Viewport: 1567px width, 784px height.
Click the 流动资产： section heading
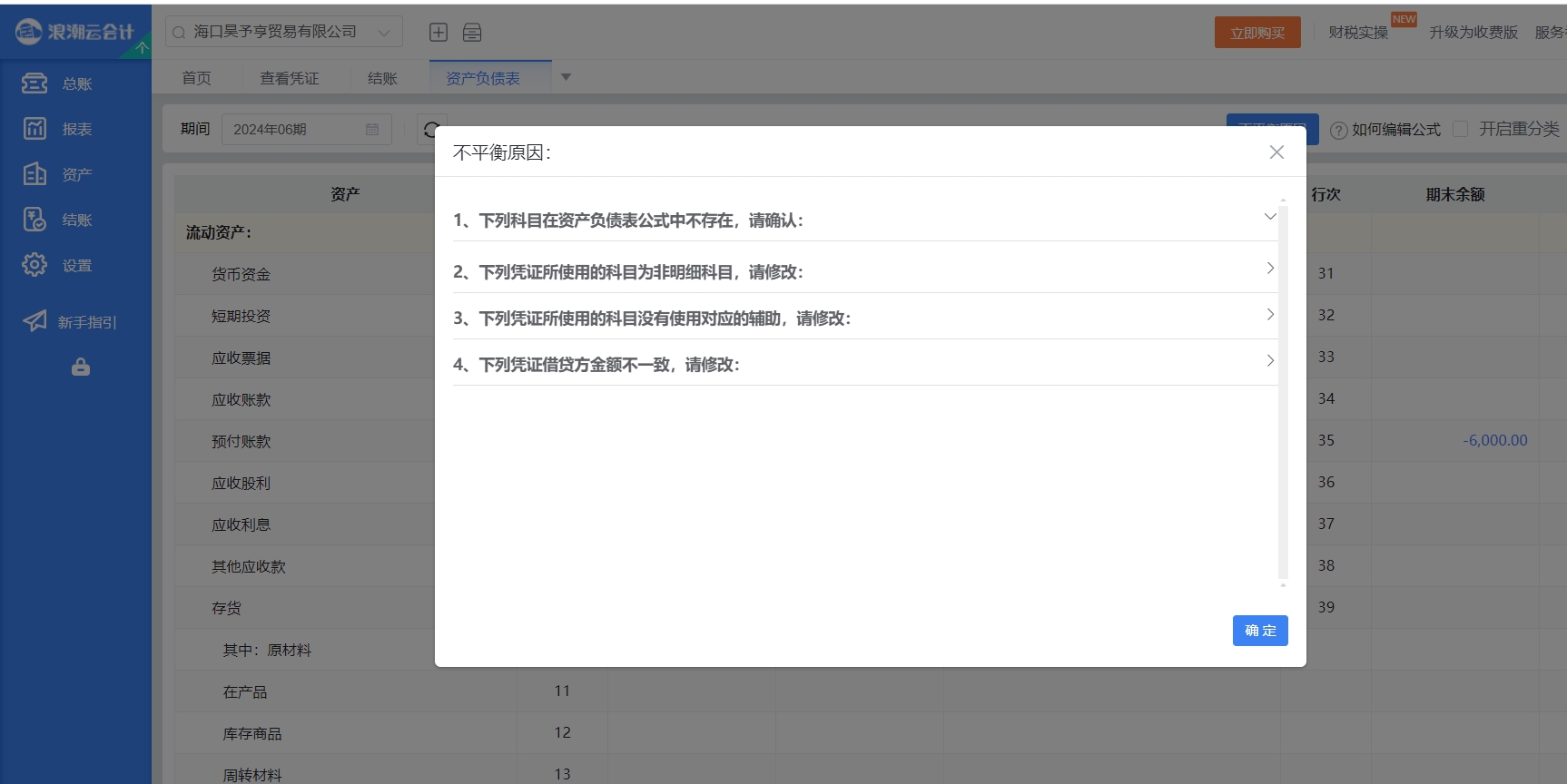(x=219, y=232)
